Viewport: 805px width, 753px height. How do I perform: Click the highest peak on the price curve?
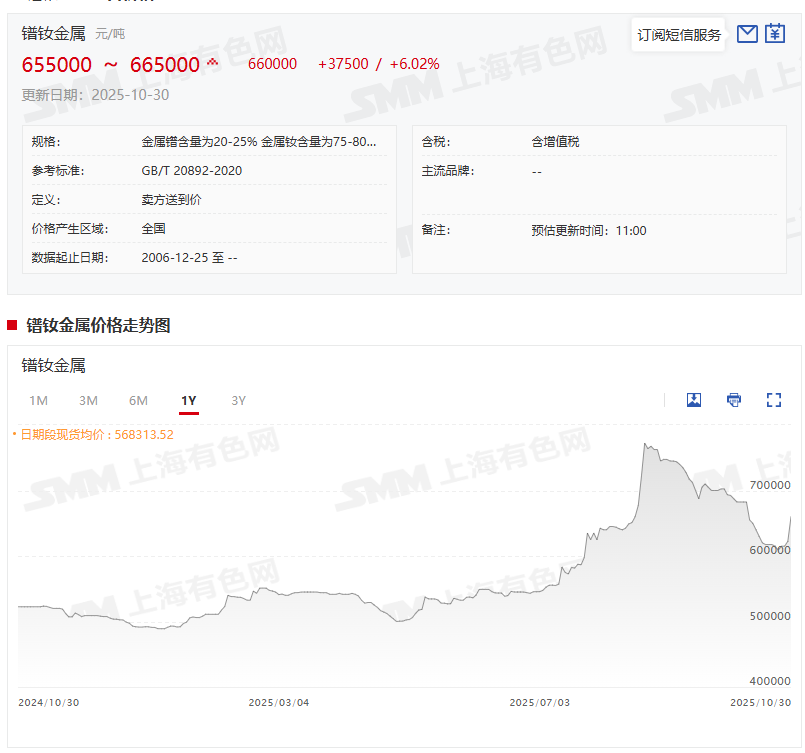[x=646, y=445]
